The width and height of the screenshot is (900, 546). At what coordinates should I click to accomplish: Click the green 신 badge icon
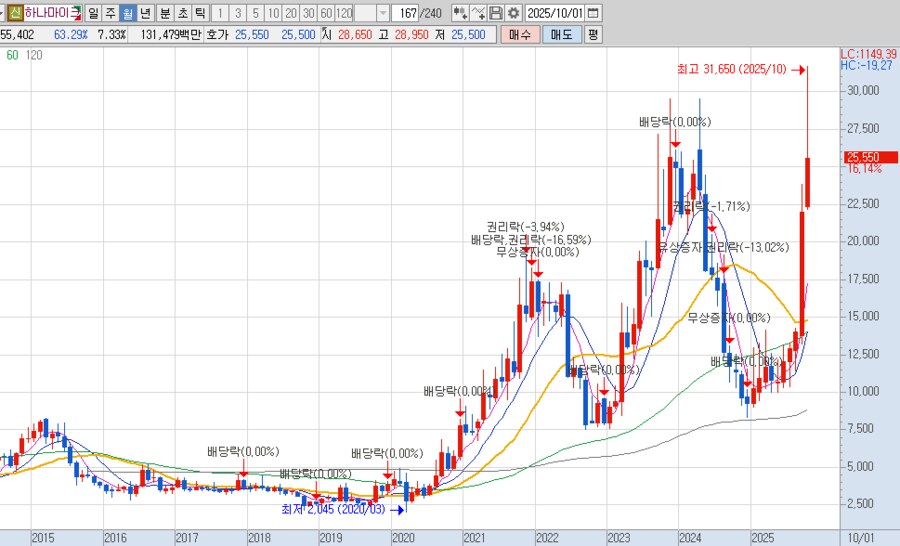[x=15, y=13]
